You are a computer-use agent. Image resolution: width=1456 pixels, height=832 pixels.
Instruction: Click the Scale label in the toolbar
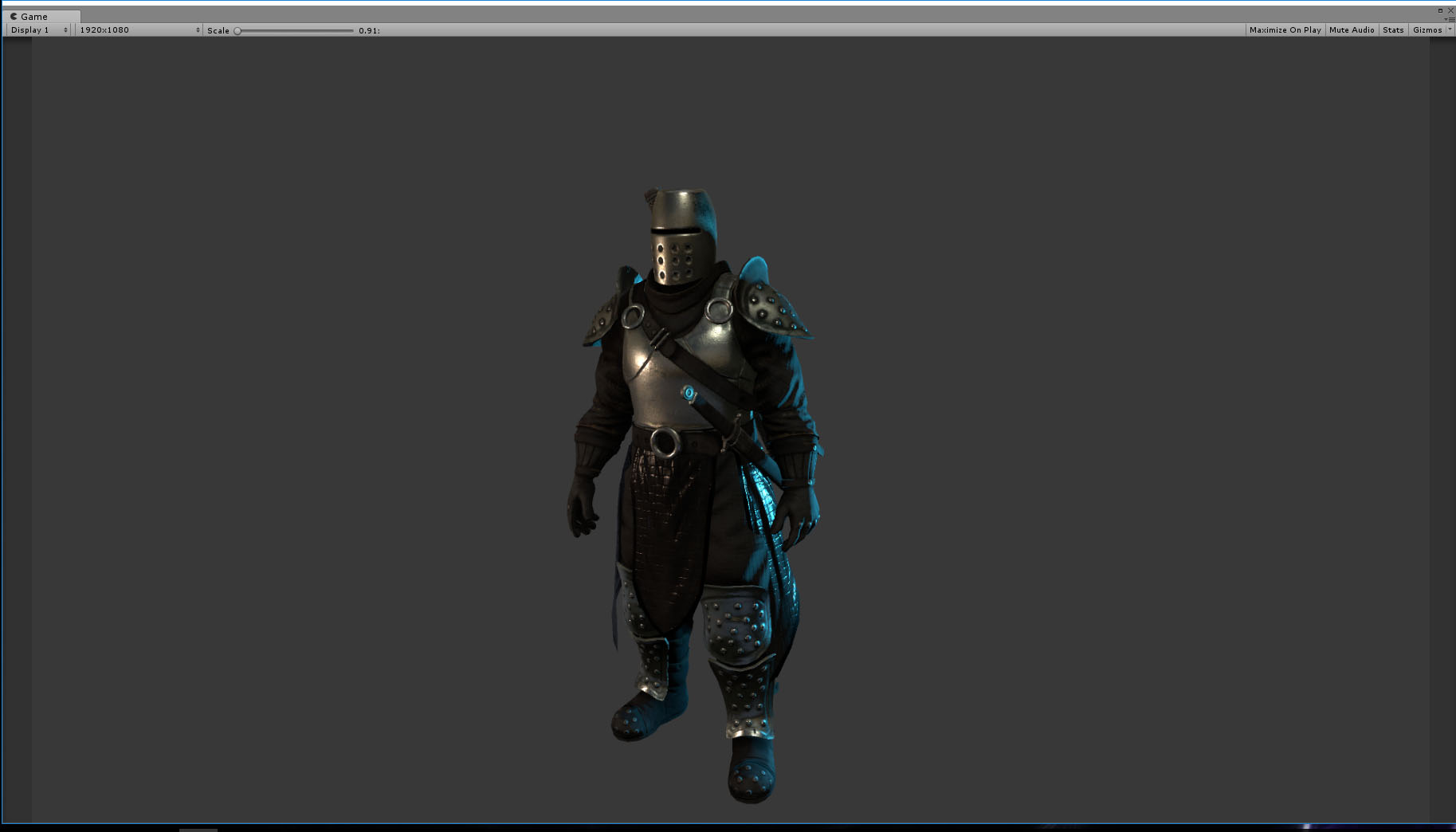(217, 29)
